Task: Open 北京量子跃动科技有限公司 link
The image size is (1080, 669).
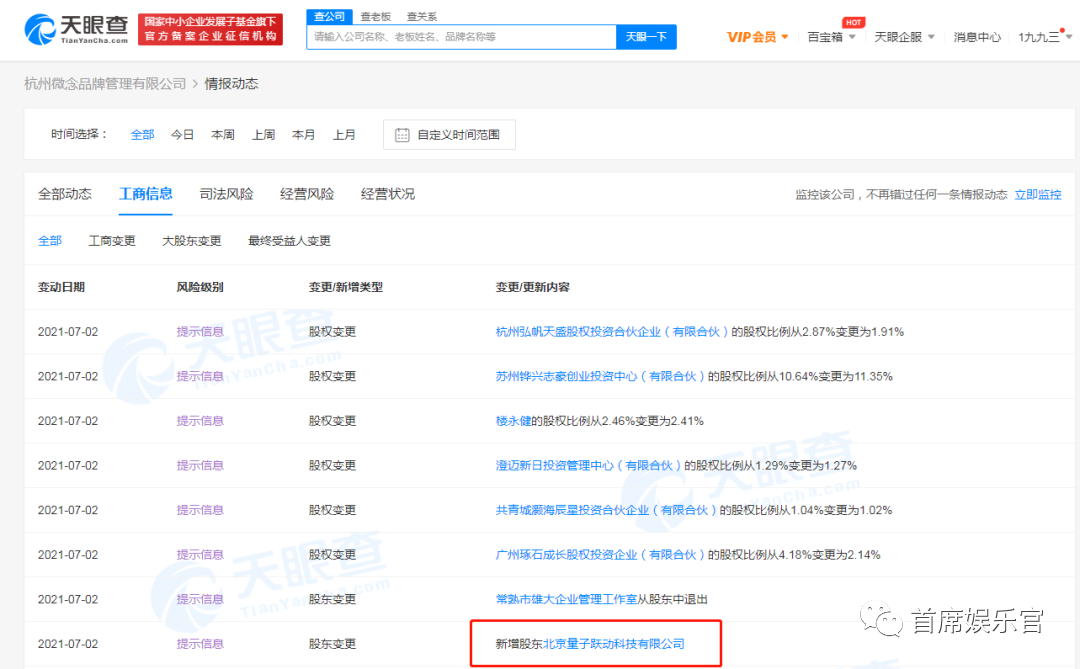Action: [x=614, y=644]
